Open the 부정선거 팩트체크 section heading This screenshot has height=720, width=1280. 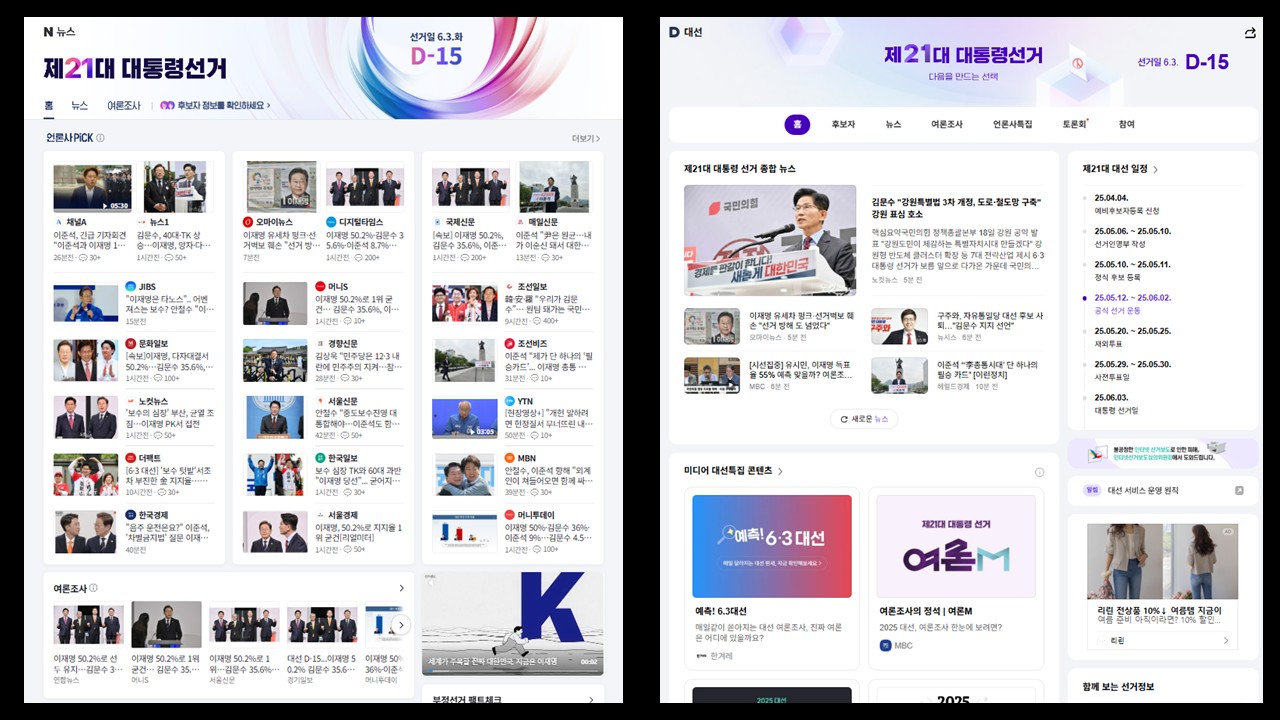click(x=467, y=700)
